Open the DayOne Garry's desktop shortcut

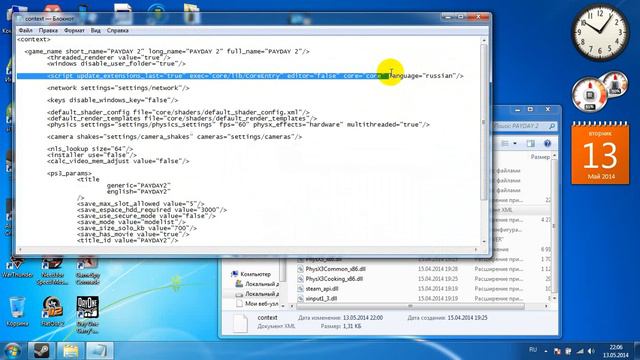point(87,314)
